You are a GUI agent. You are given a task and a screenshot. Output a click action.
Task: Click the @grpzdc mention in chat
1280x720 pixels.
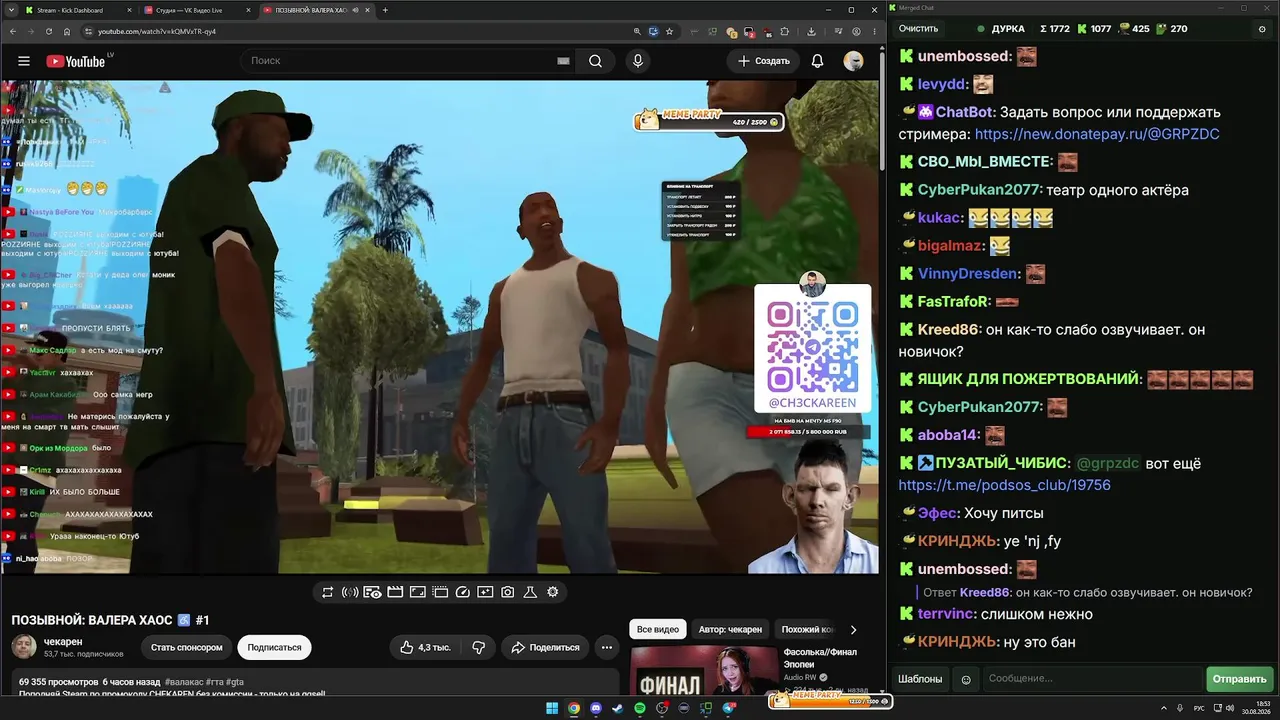click(1108, 463)
